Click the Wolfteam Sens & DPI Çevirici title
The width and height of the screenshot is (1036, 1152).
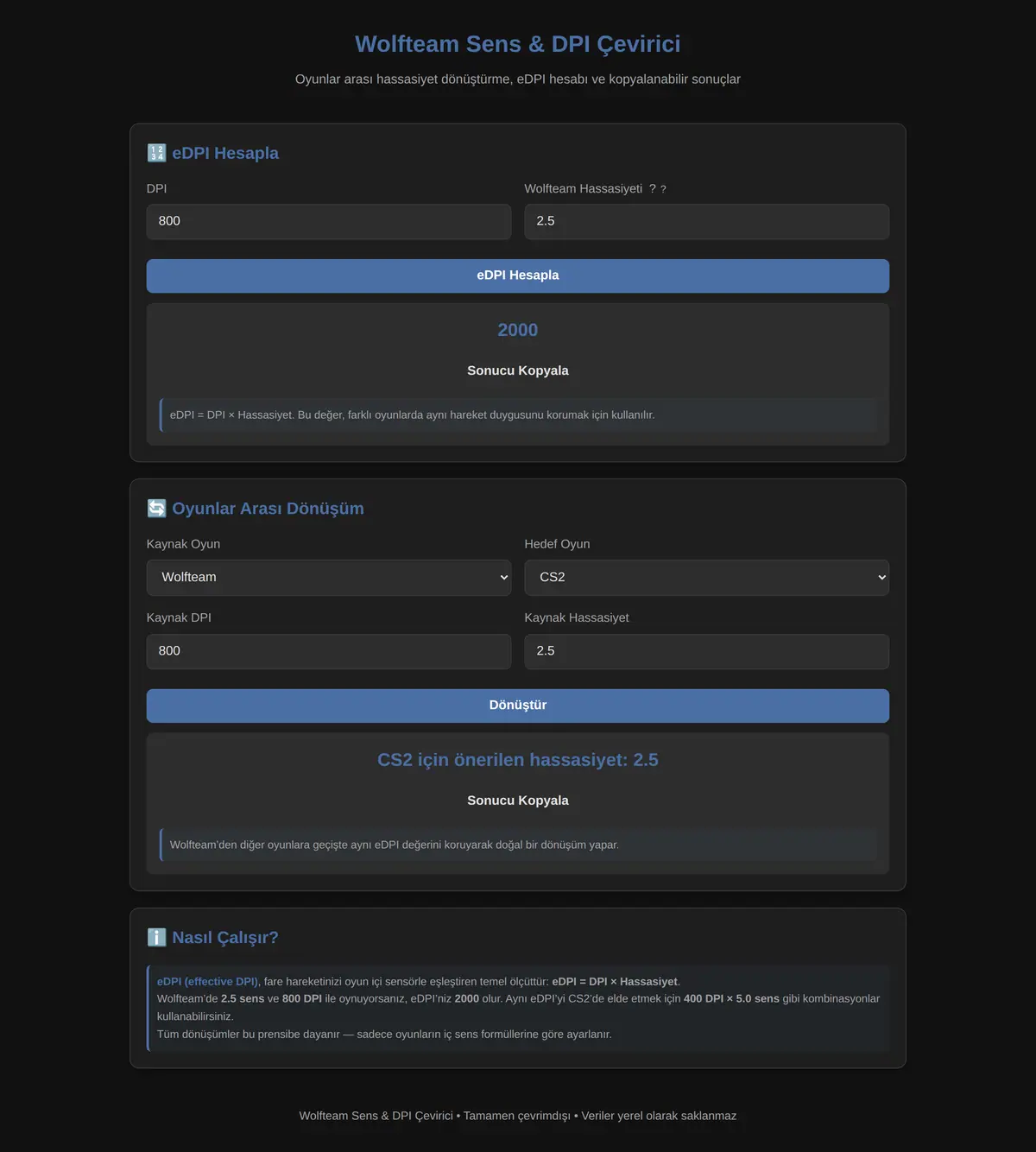click(518, 44)
